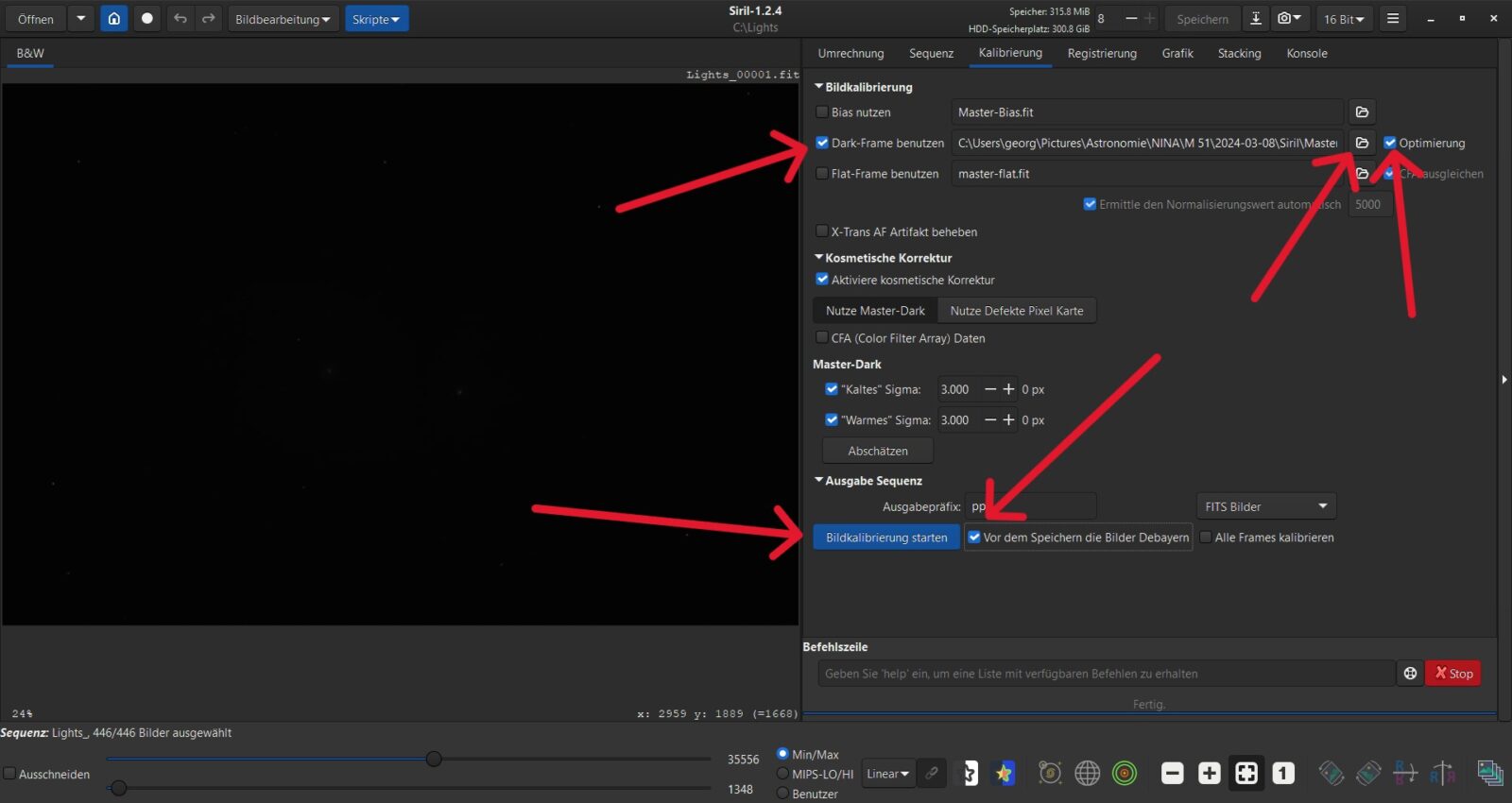Show the celestial grid globe icon

tap(1088, 774)
